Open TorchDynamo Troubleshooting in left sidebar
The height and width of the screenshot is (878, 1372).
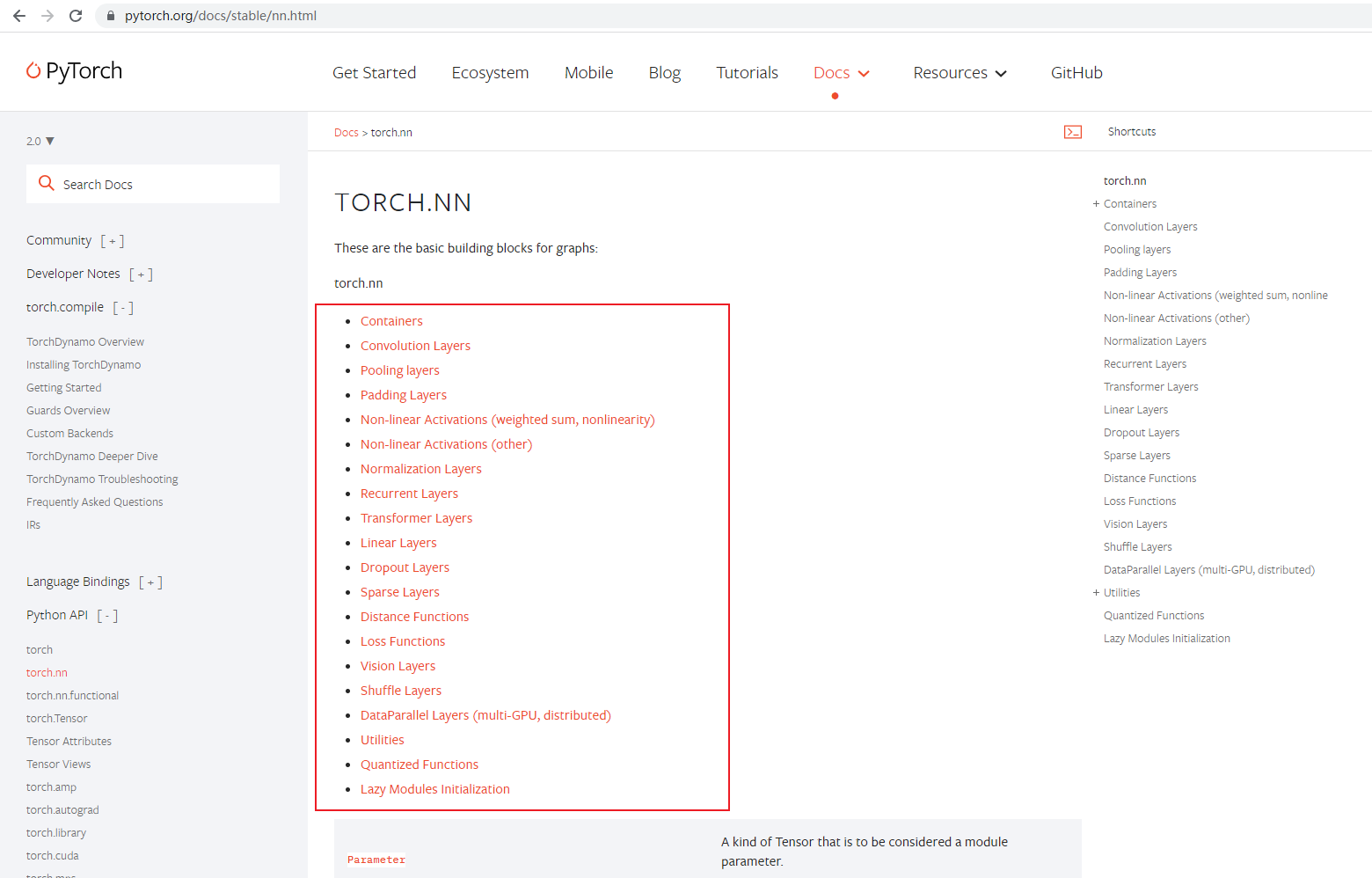(102, 479)
